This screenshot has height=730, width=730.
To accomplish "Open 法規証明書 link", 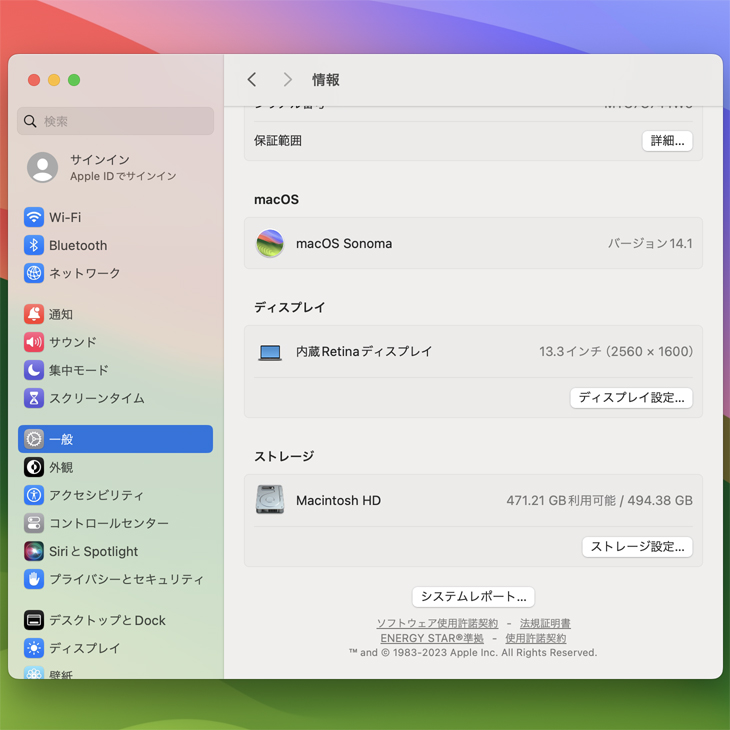I will [x=545, y=623].
